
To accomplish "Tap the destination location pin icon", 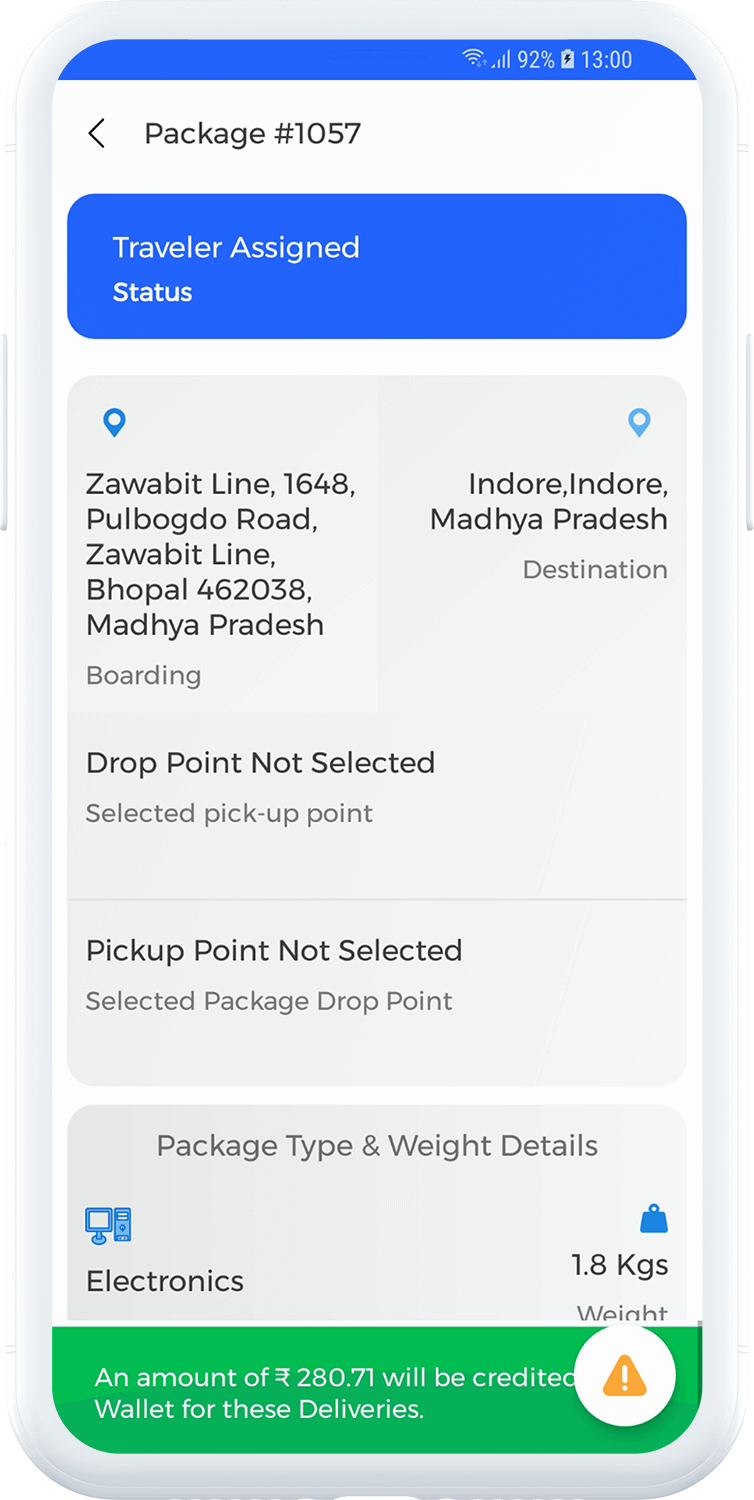I will click(x=639, y=423).
